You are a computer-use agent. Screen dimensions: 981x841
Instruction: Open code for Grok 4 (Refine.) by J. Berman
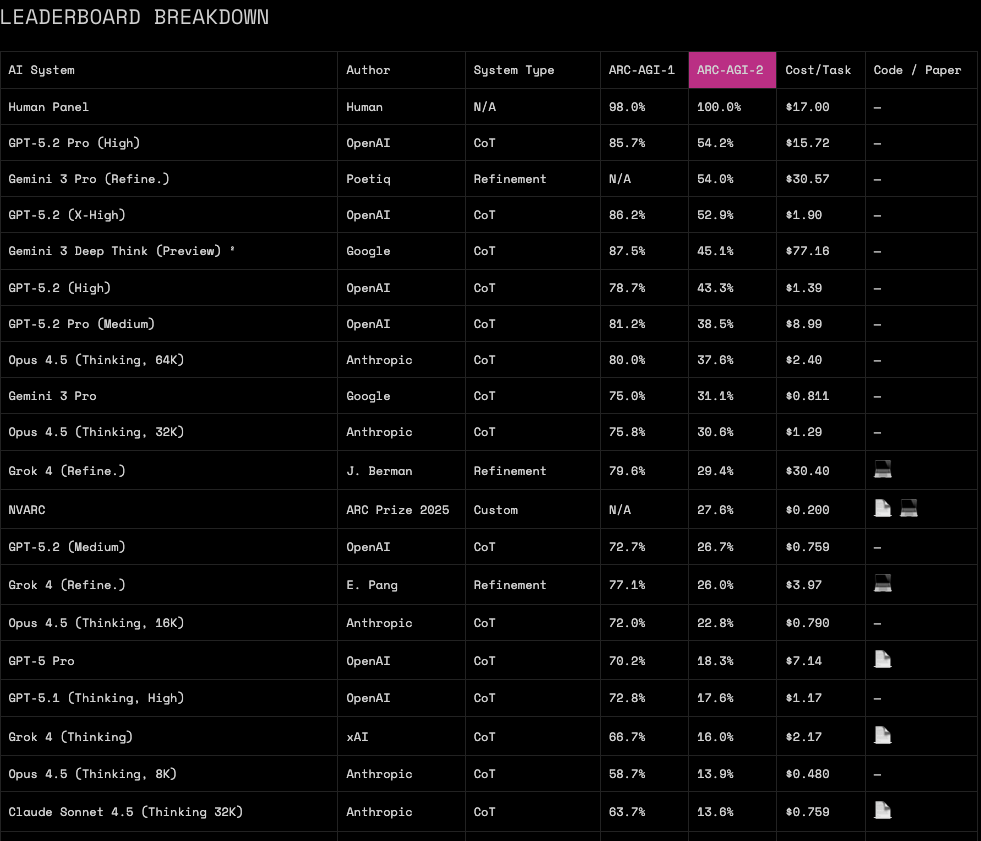882,470
